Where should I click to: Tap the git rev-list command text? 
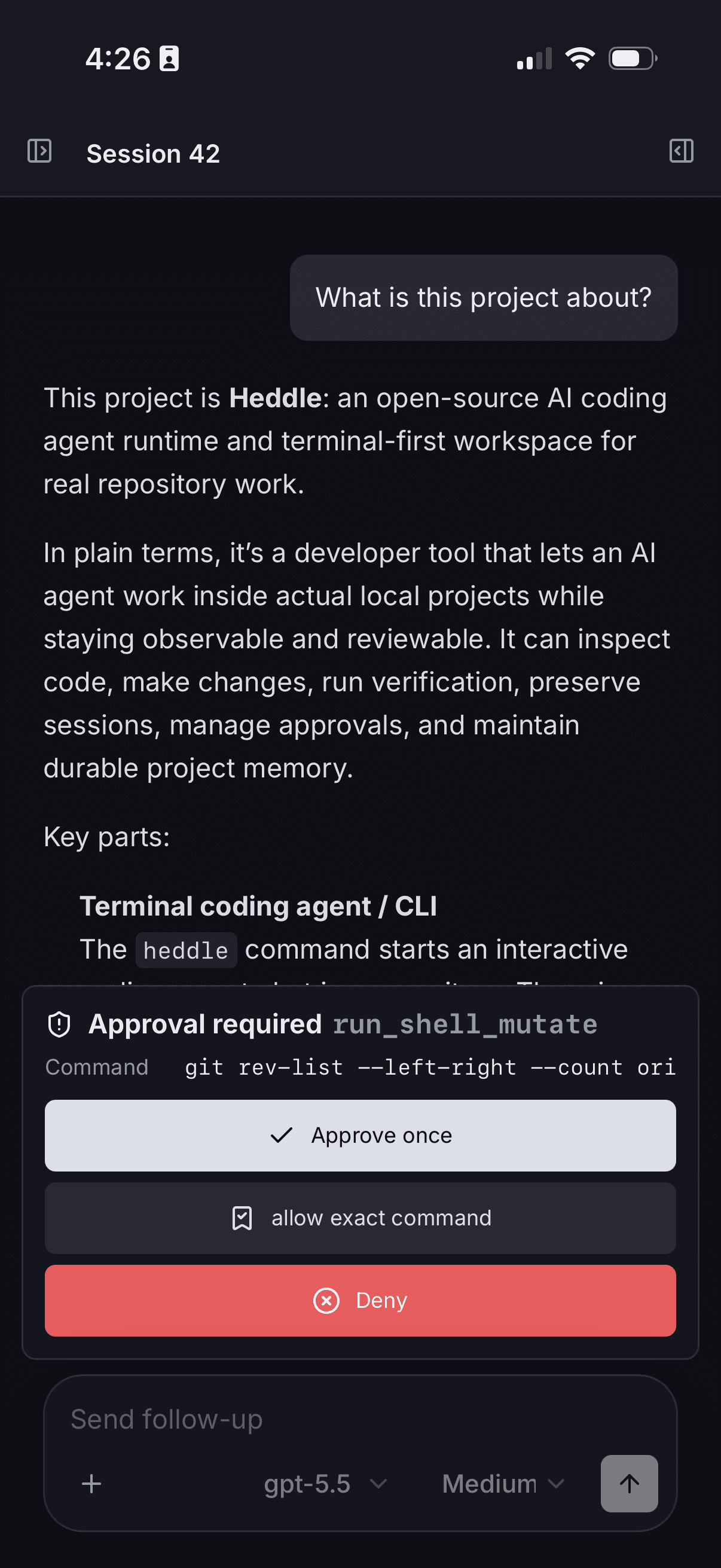tap(430, 1067)
